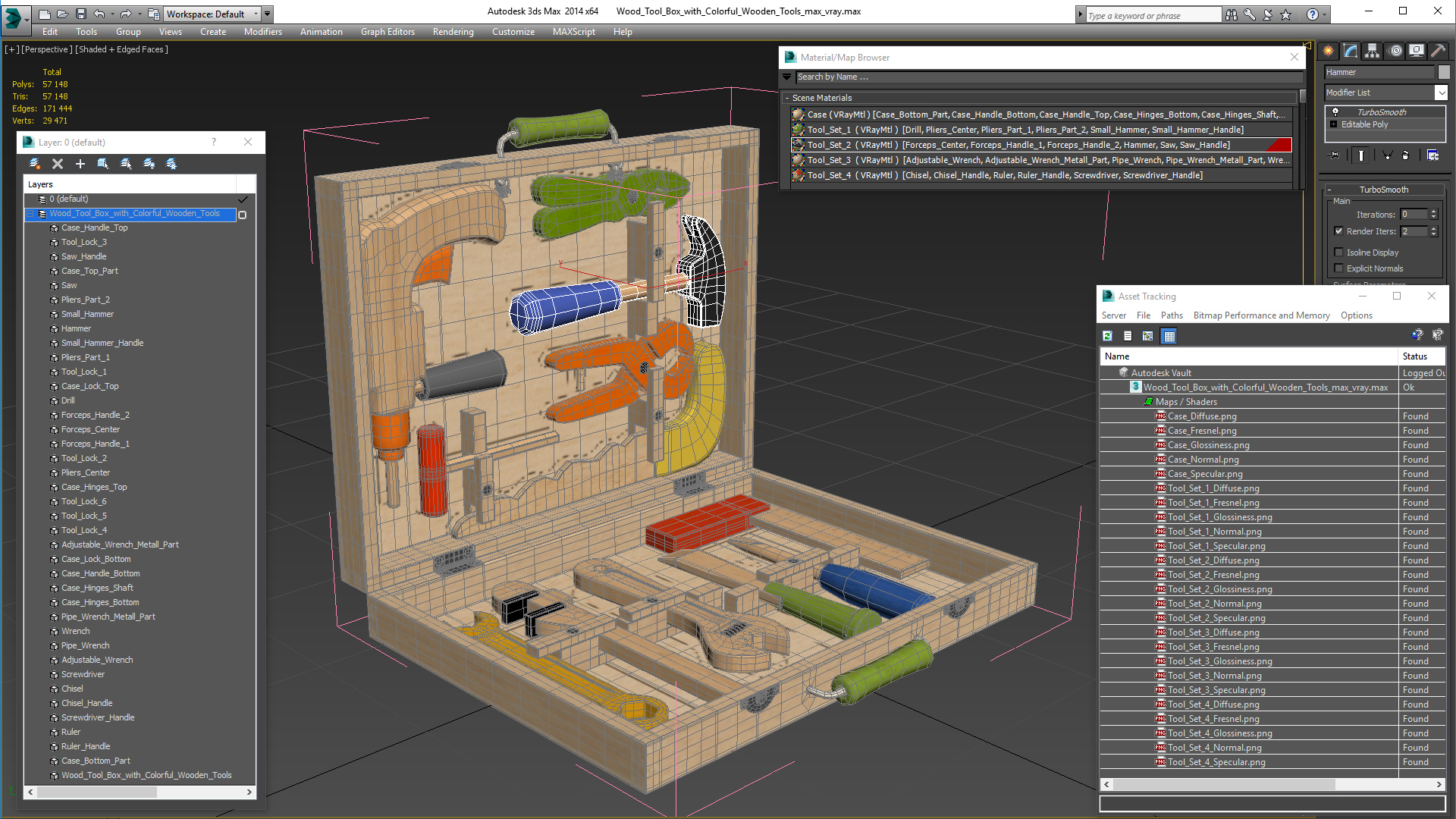Open the help question mark dropdown
Viewport: 1456px width, 819px height.
[x=1325, y=14]
